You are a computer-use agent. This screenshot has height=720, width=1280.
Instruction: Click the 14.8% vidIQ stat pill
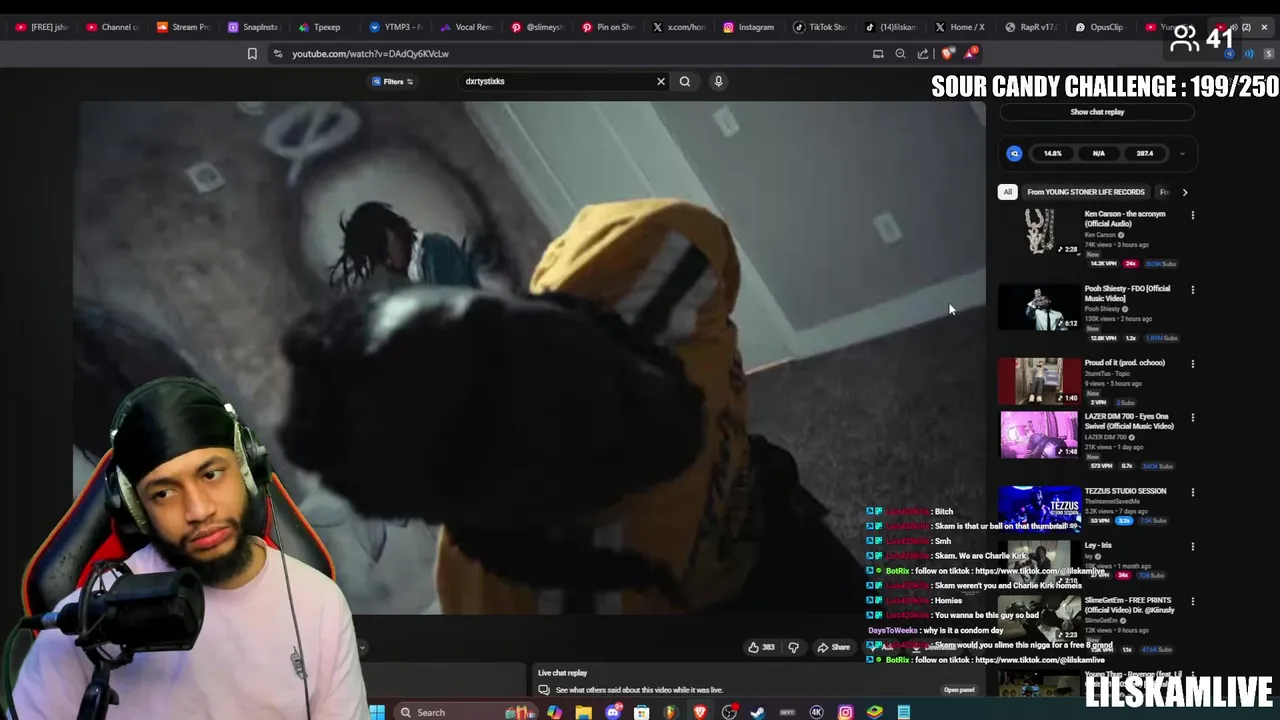coord(1053,154)
